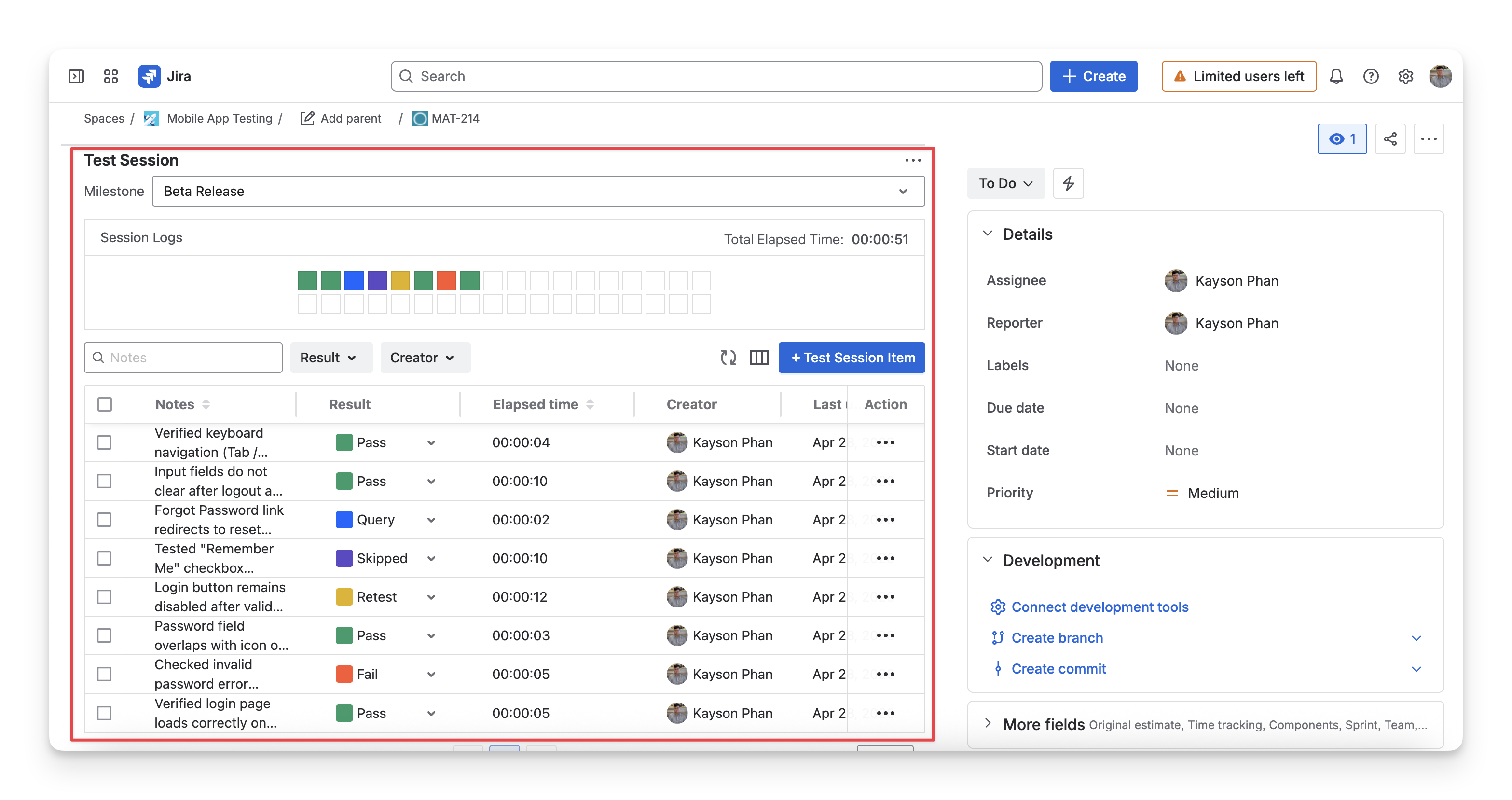Click the refresh session items icon
The image size is (1512, 800).
pos(728,358)
